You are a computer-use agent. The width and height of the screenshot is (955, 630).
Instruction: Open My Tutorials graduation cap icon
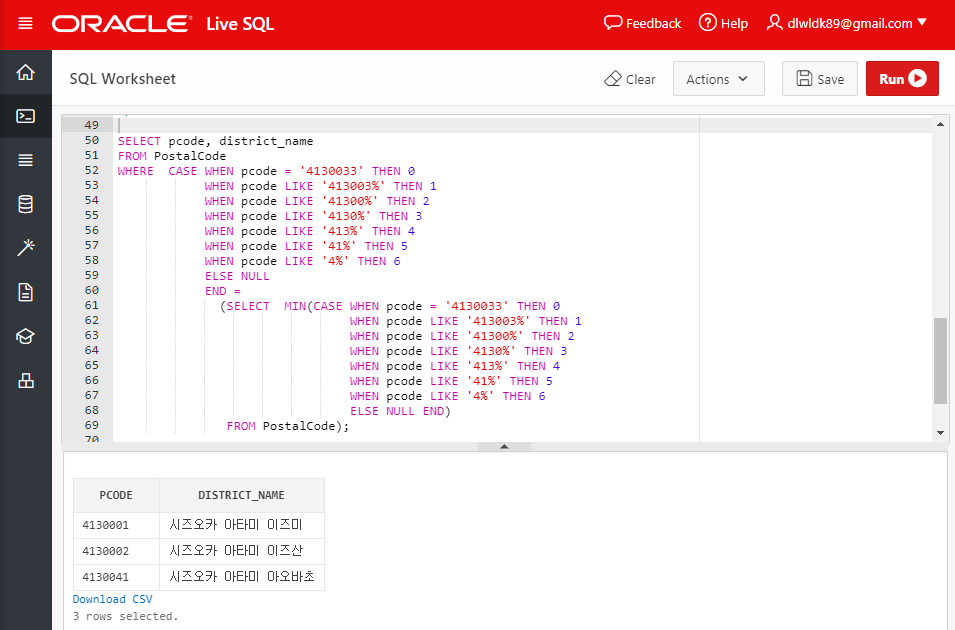tap(26, 336)
